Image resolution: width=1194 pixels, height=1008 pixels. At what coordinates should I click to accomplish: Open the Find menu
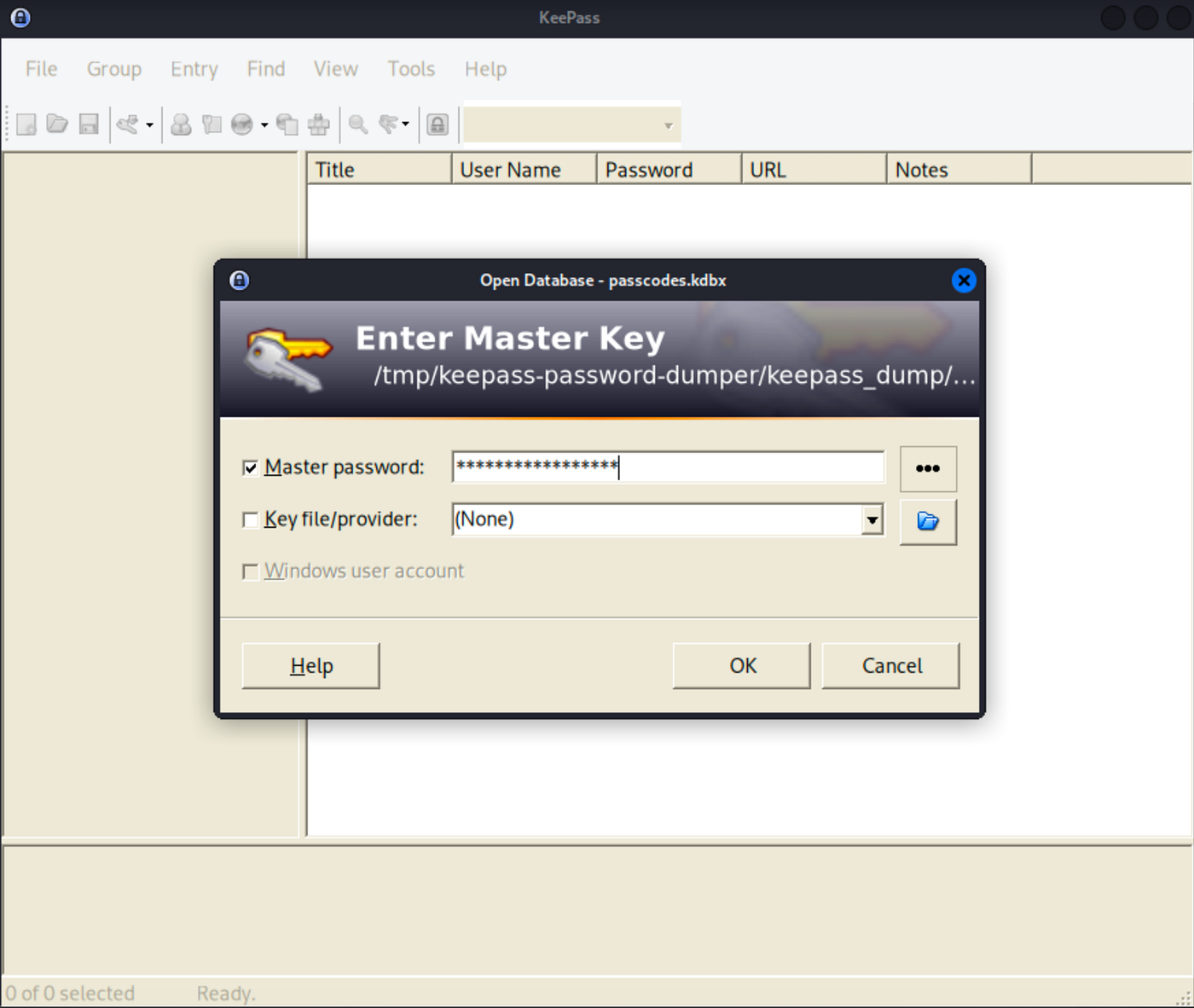266,69
